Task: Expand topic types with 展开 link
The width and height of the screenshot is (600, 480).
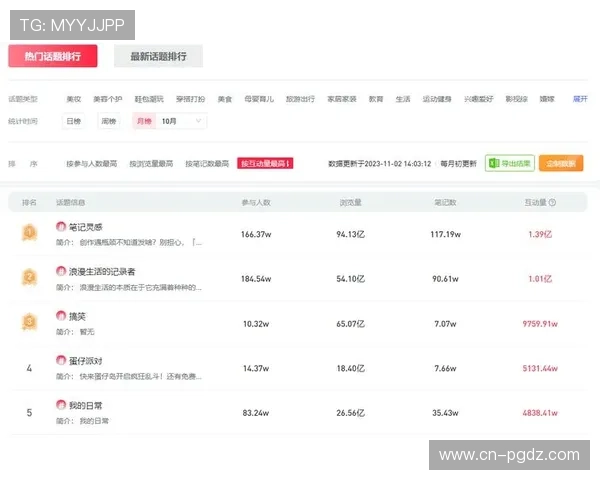Action: click(x=580, y=99)
